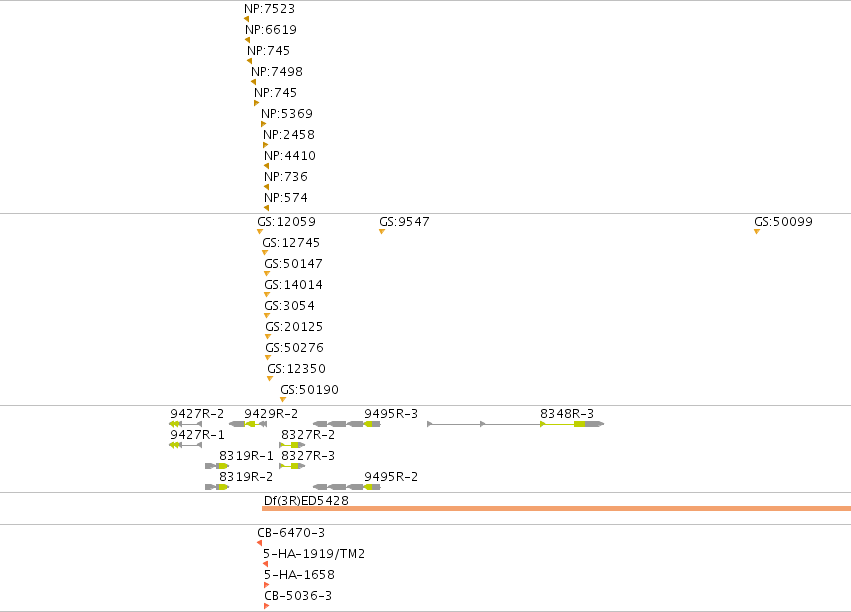This screenshot has width=851, height=612.
Task: Open the 9427R-1 transcript label
Action: (x=197, y=435)
